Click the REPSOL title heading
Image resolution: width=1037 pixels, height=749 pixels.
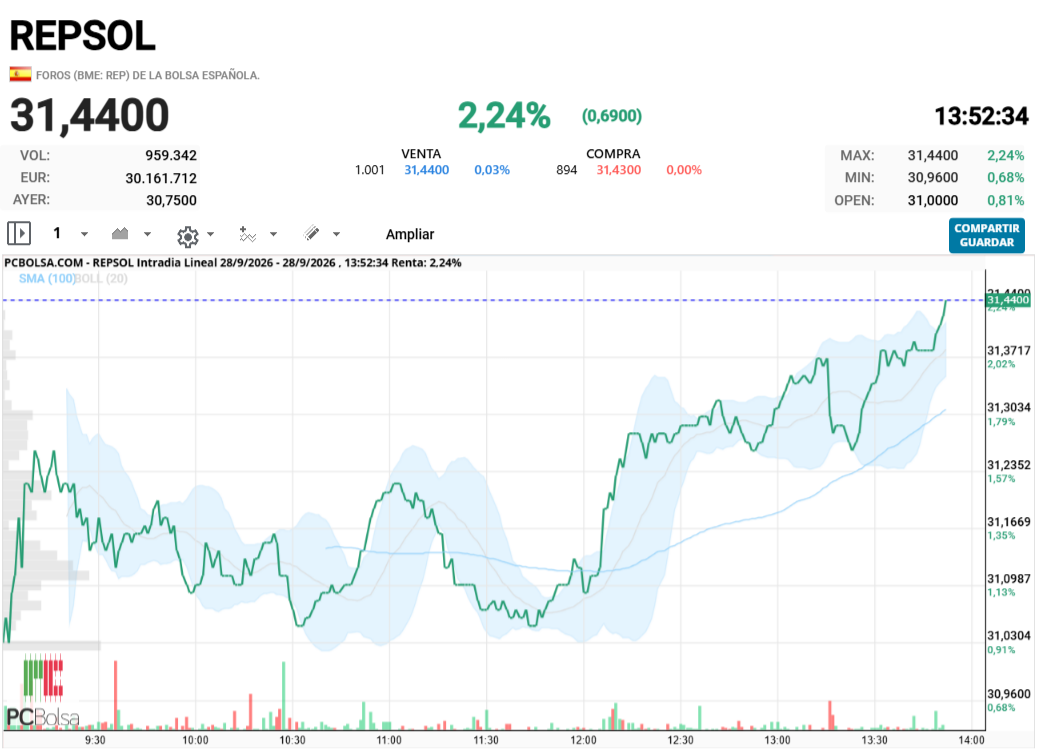pyautogui.click(x=83, y=36)
